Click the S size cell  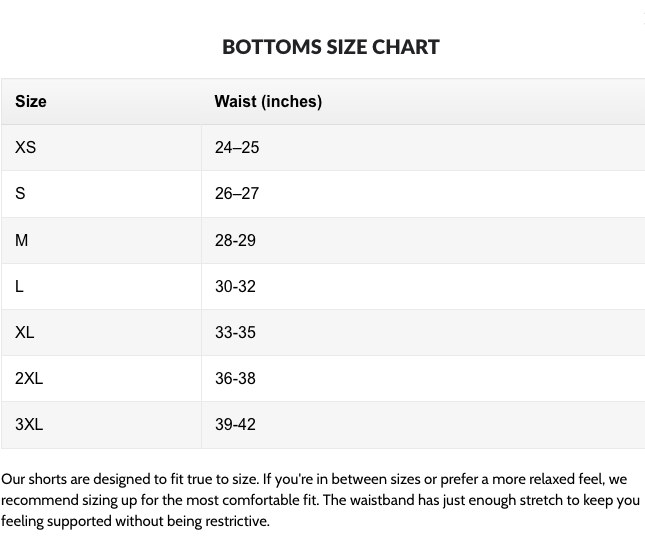(x=20, y=193)
